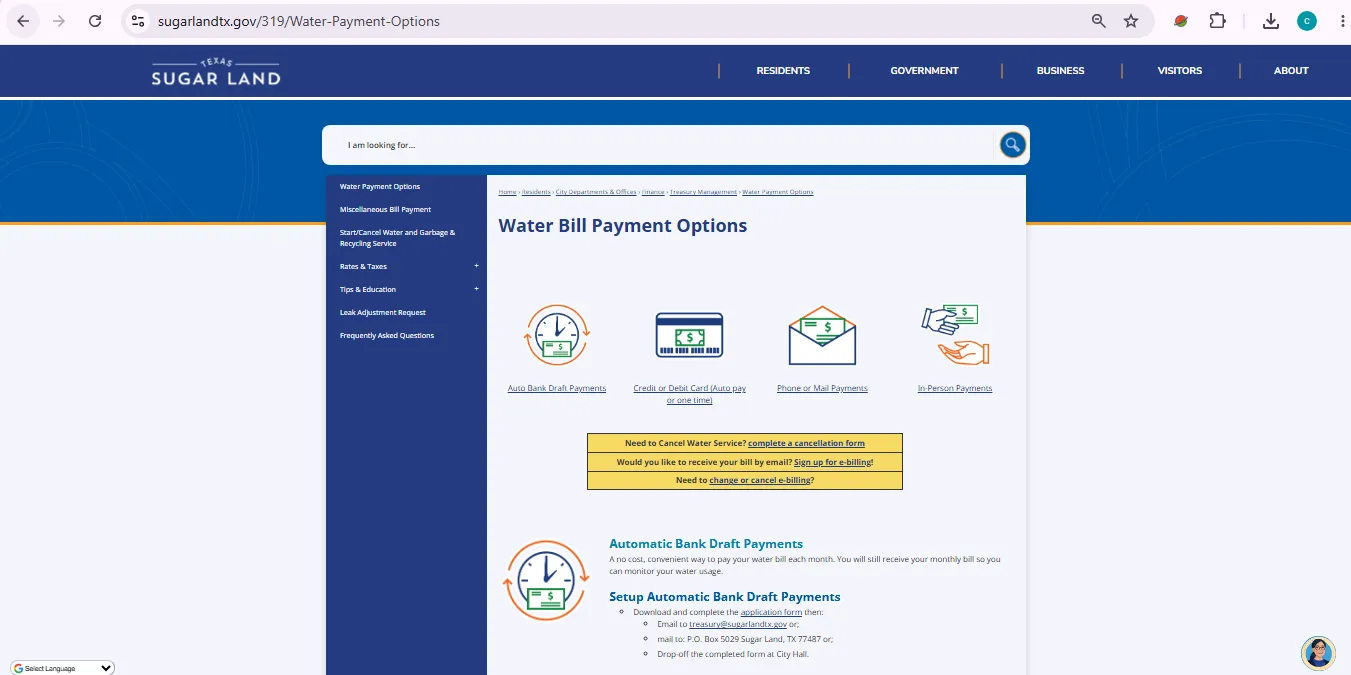
Task: Click treasury@sugarlandtx.gov email link
Action: click(738, 624)
